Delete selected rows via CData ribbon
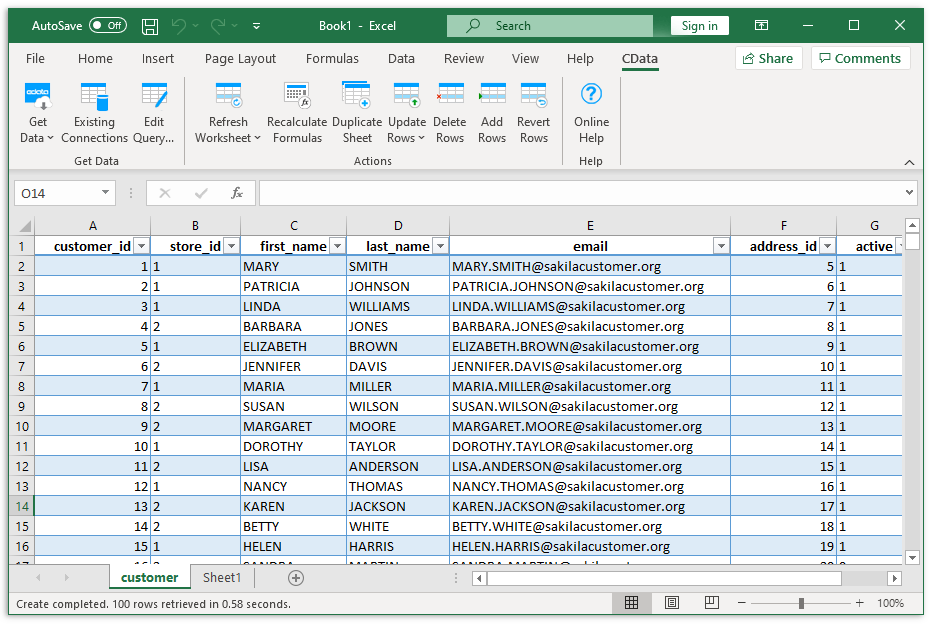 (449, 110)
